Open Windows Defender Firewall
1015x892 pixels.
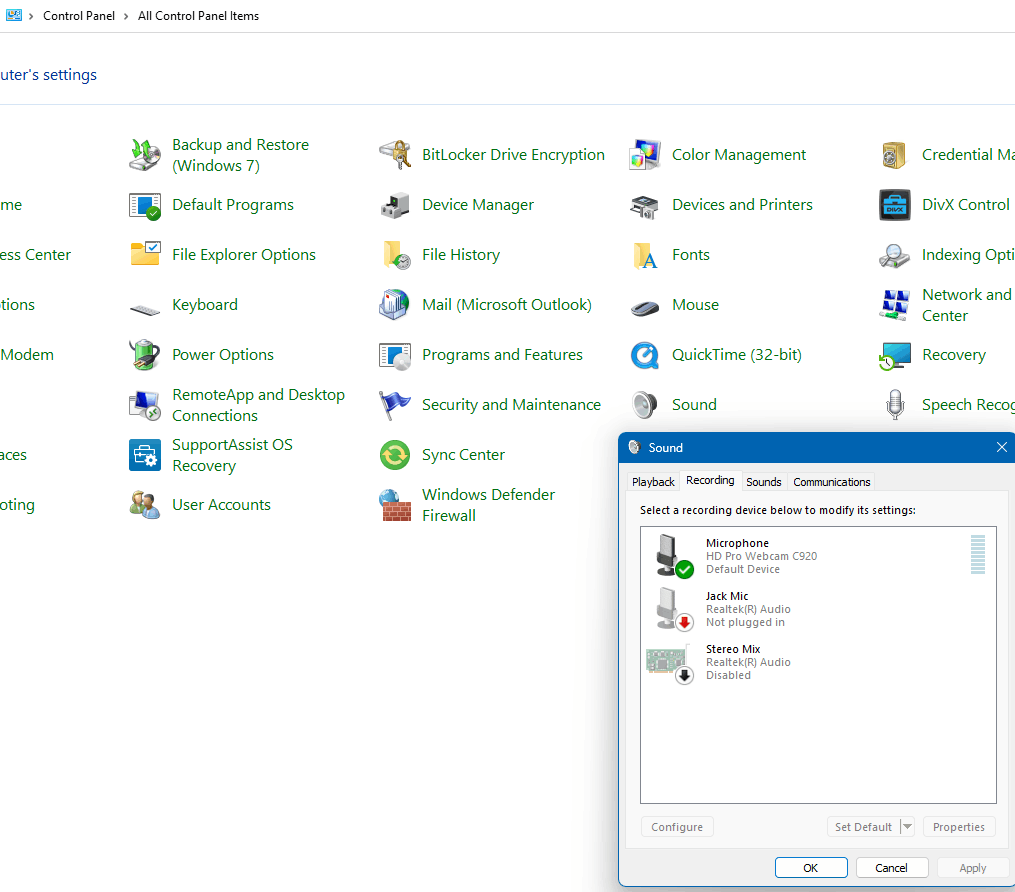489,505
